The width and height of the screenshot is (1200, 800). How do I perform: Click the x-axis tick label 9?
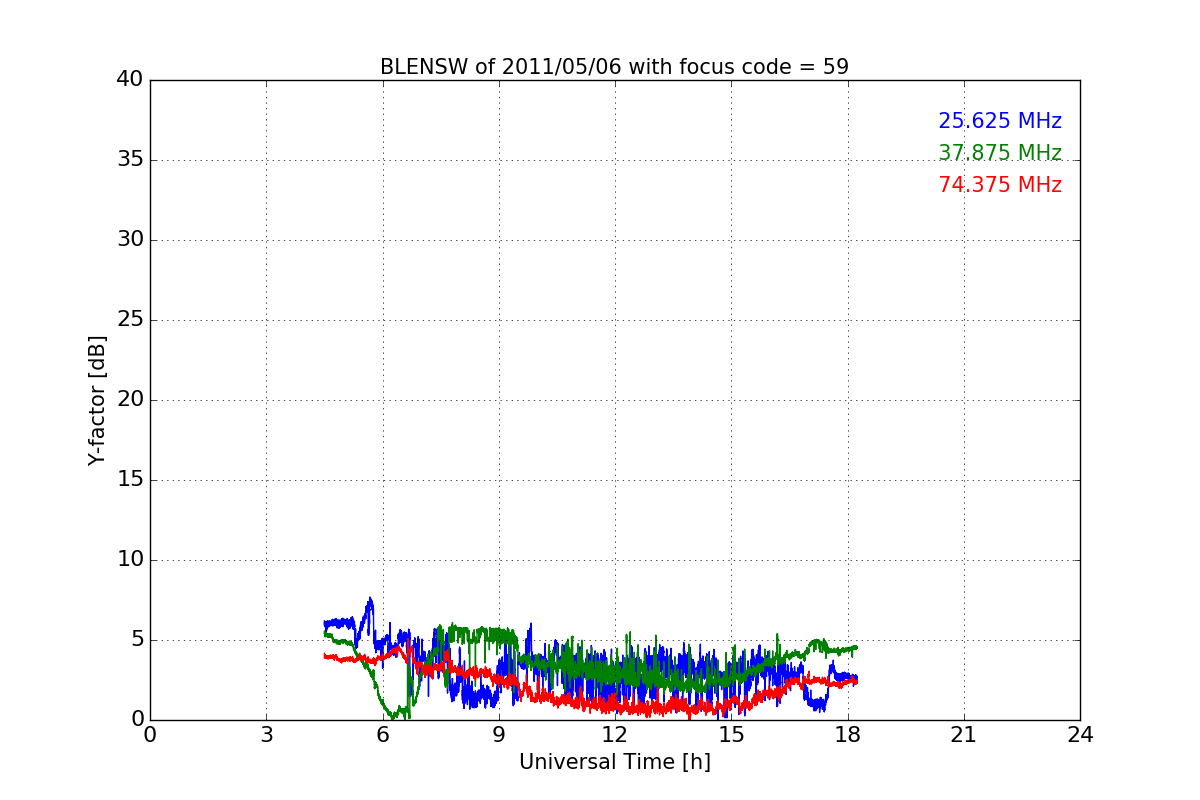tap(499, 735)
